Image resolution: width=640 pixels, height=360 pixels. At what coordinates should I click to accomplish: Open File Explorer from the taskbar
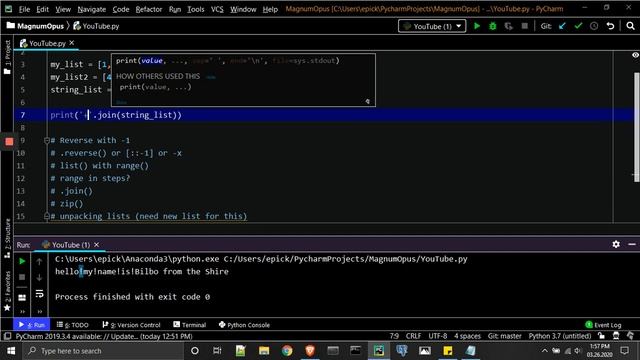[x=264, y=351]
